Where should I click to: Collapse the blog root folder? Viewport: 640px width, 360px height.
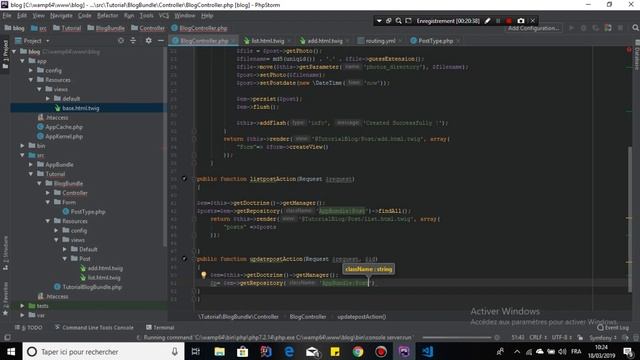pos(14,52)
